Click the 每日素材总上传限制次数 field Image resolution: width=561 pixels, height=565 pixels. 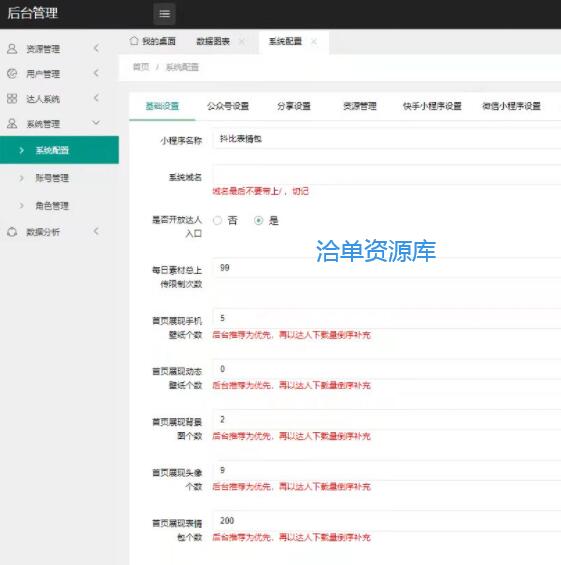387,268
